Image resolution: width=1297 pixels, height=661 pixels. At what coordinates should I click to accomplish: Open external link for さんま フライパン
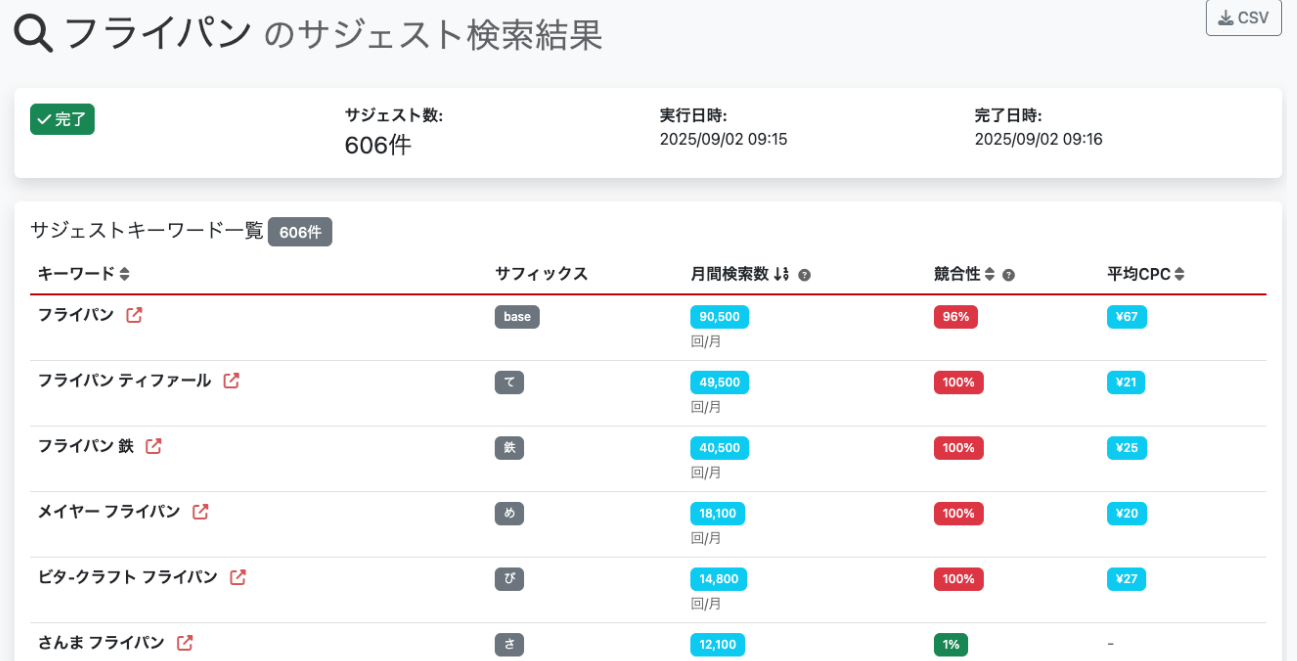click(184, 643)
